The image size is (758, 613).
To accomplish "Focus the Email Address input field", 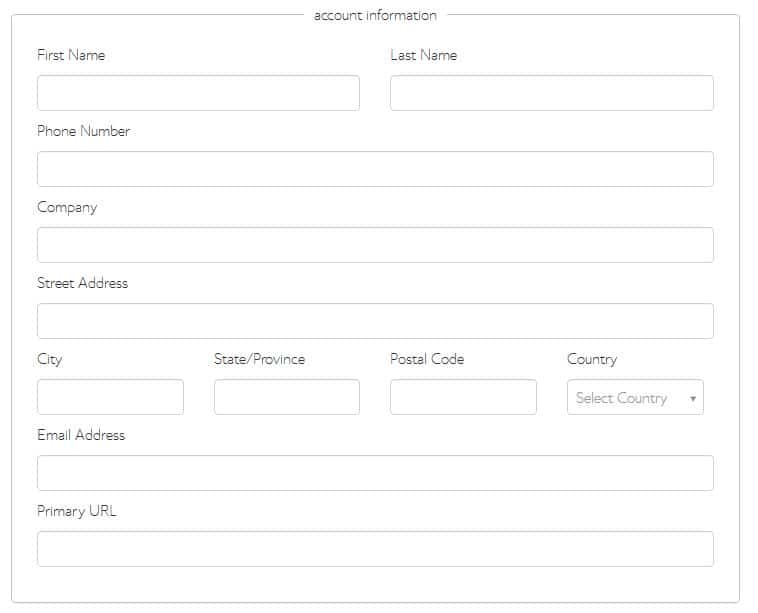I will coord(375,473).
